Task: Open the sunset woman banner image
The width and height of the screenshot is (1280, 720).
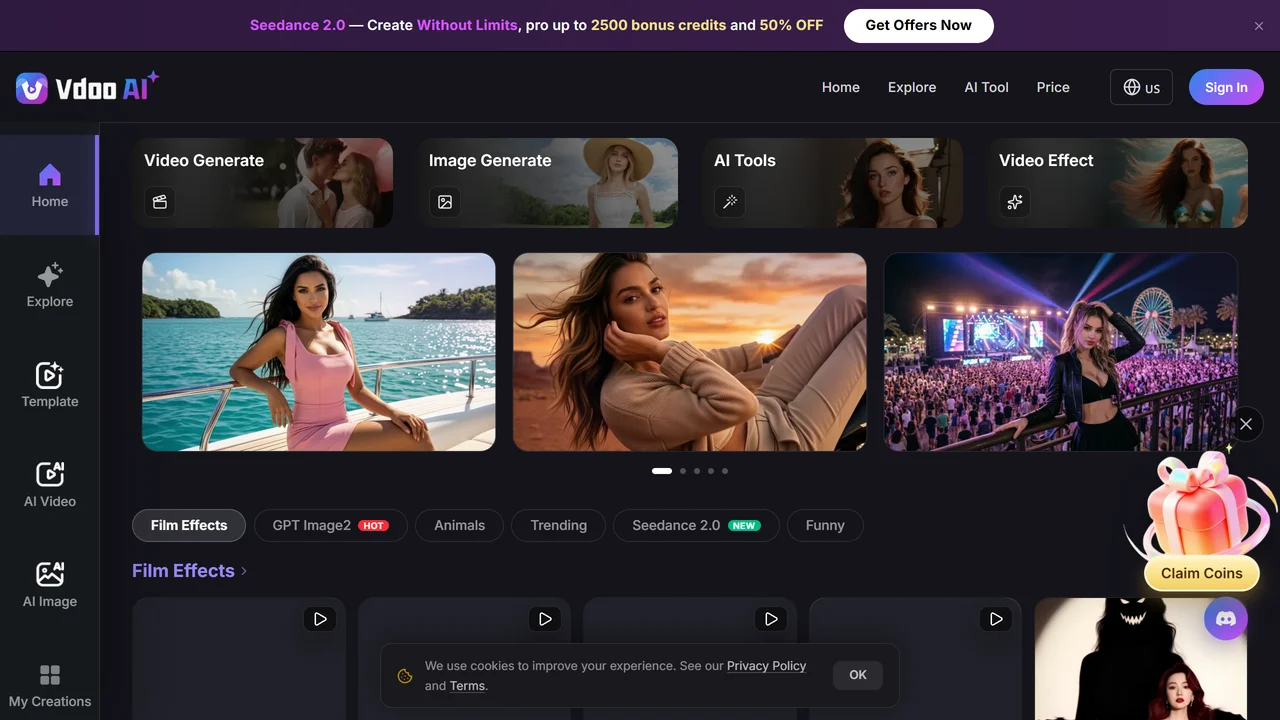Action: [x=690, y=352]
